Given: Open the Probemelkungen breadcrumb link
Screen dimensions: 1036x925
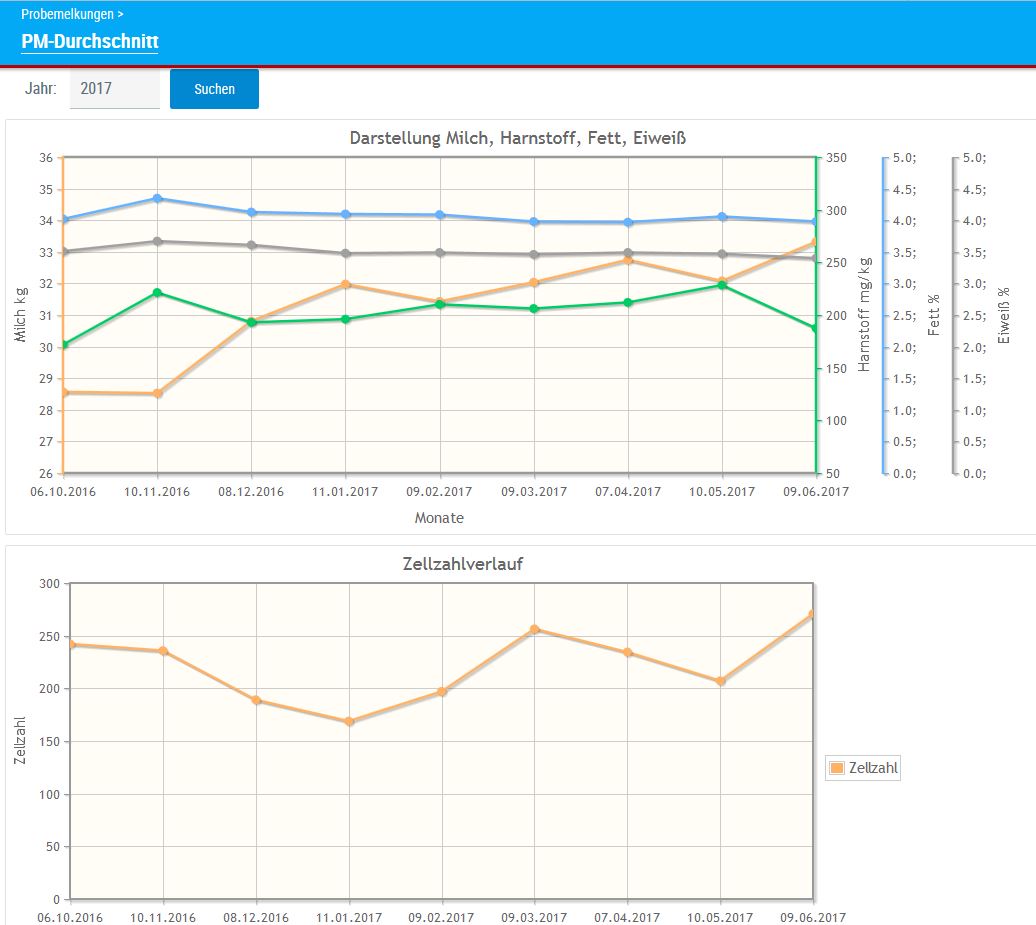Looking at the screenshot, I should [x=66, y=15].
